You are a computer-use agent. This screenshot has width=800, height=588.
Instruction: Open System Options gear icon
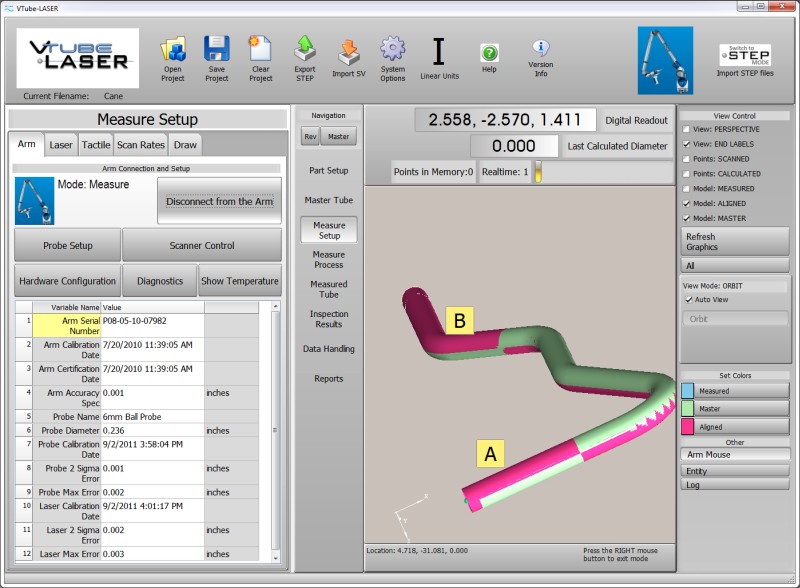coord(393,50)
